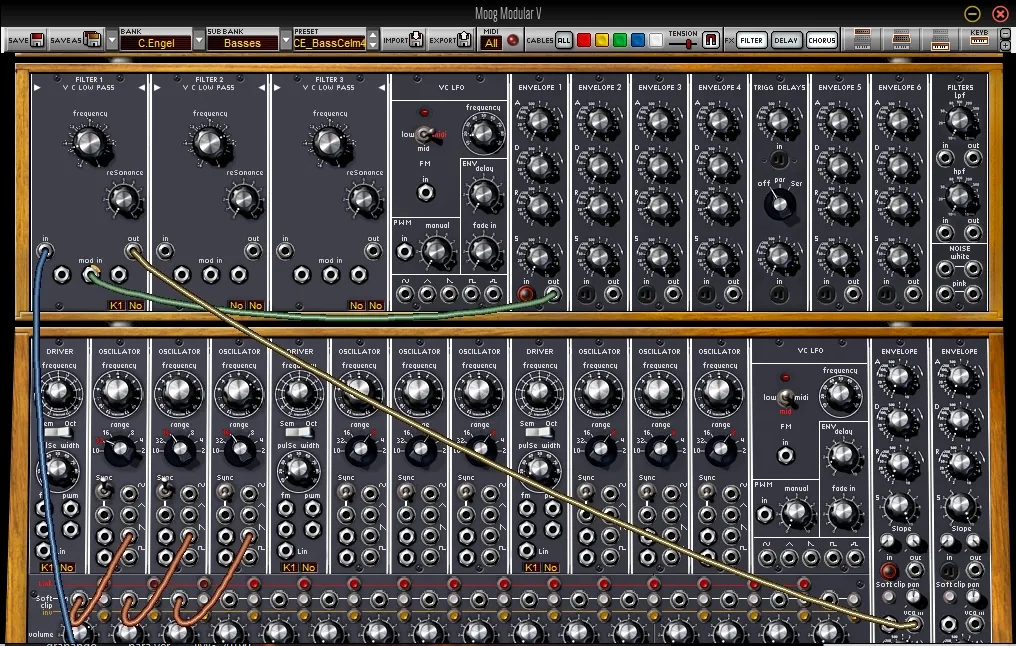Click the minus zoom icon in toolbar
Screen dimensions: 1016x646
(x=1006, y=33)
